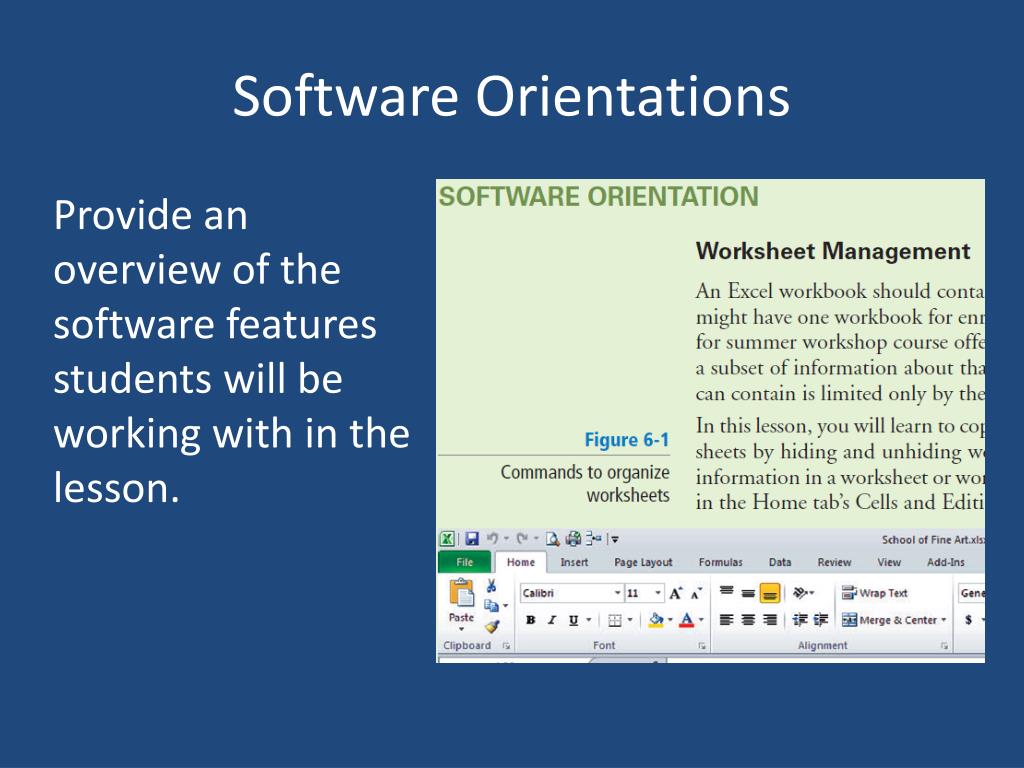Open the Alignment group dialog launcher
Image resolution: width=1024 pixels, height=768 pixels.
[944, 646]
